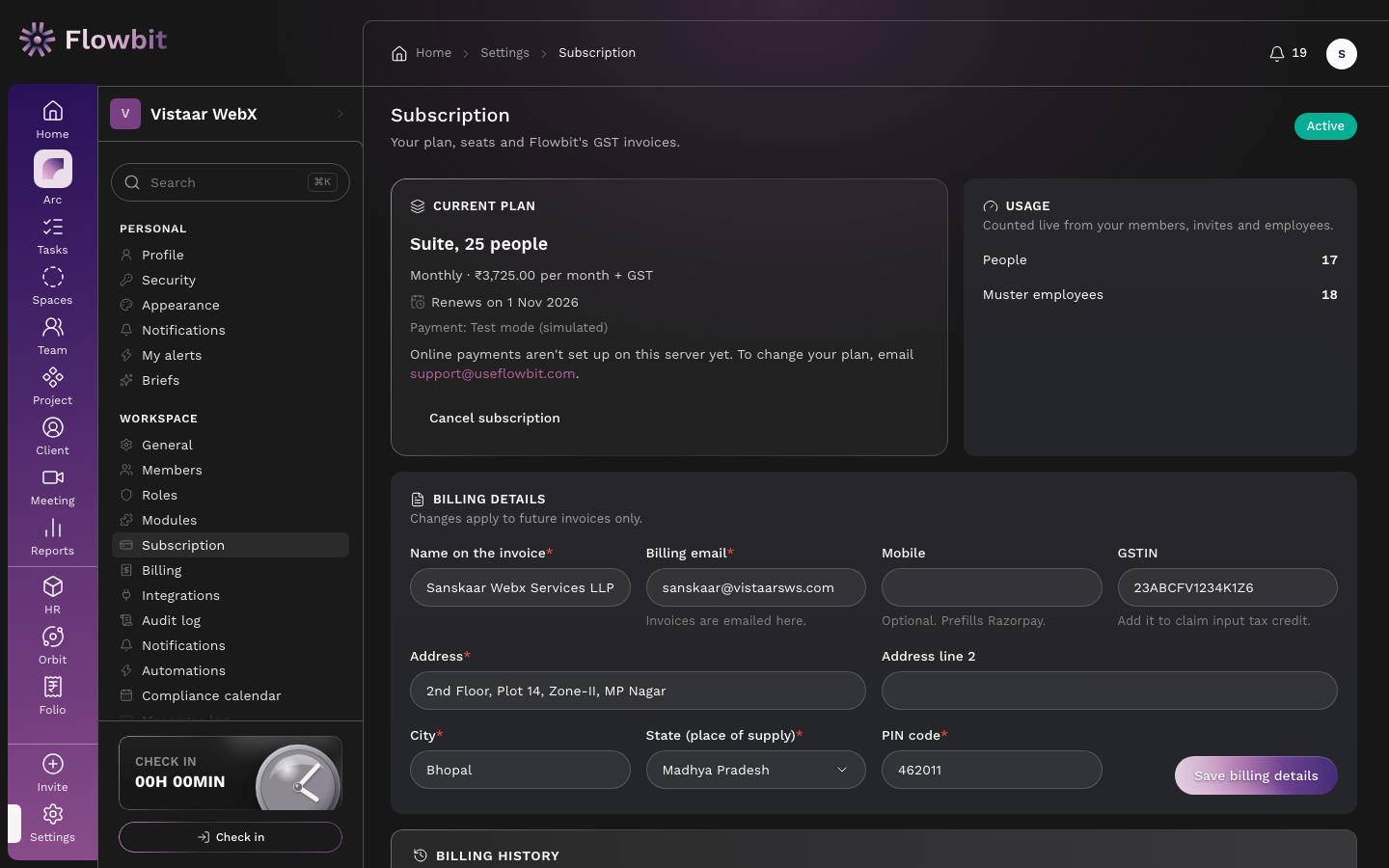The width and height of the screenshot is (1389, 868).
Task: Open workspace Members settings
Action: click(x=231, y=470)
